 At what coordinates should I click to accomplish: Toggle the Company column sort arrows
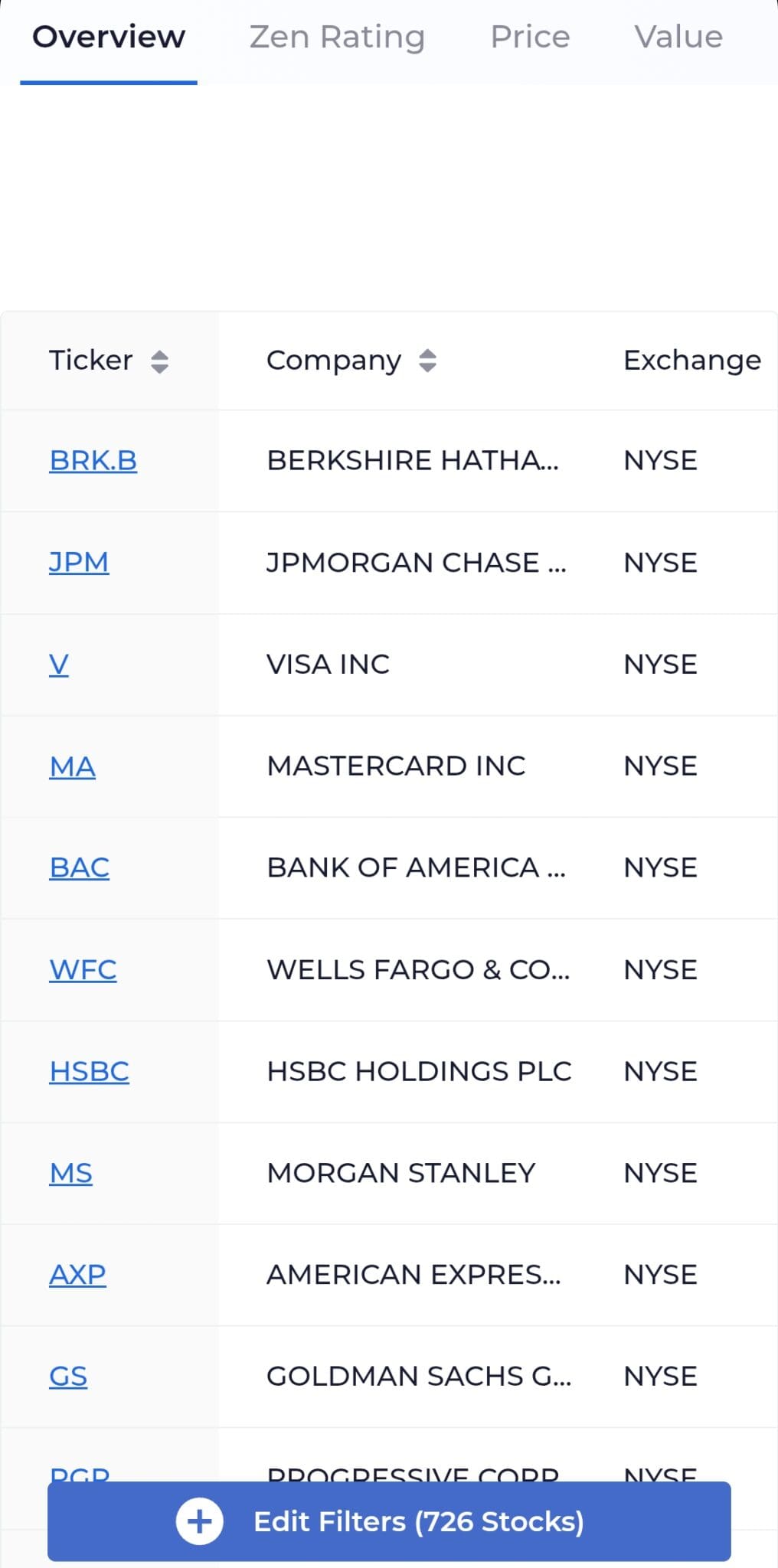point(427,361)
